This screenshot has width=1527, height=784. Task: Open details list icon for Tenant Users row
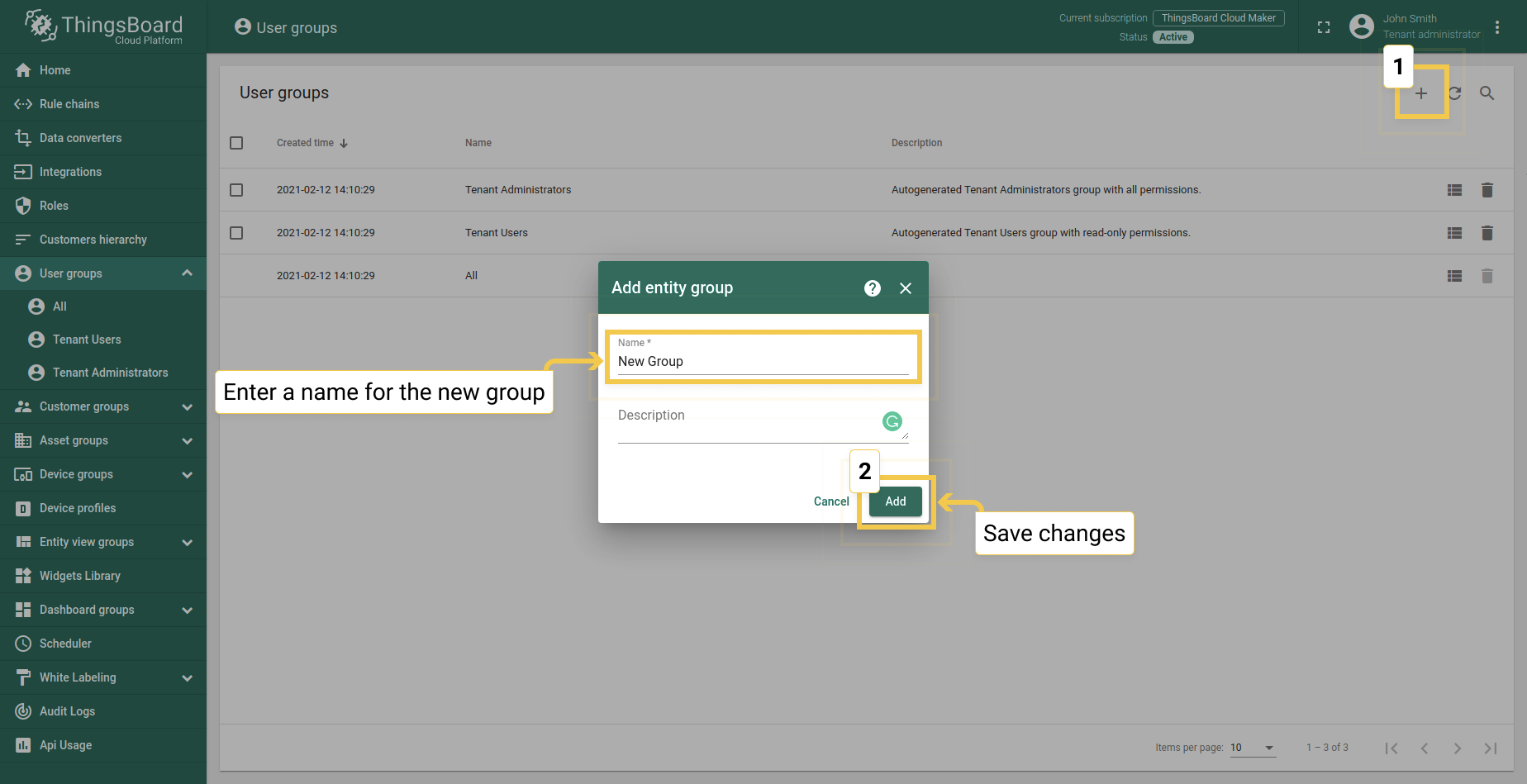tap(1454, 233)
